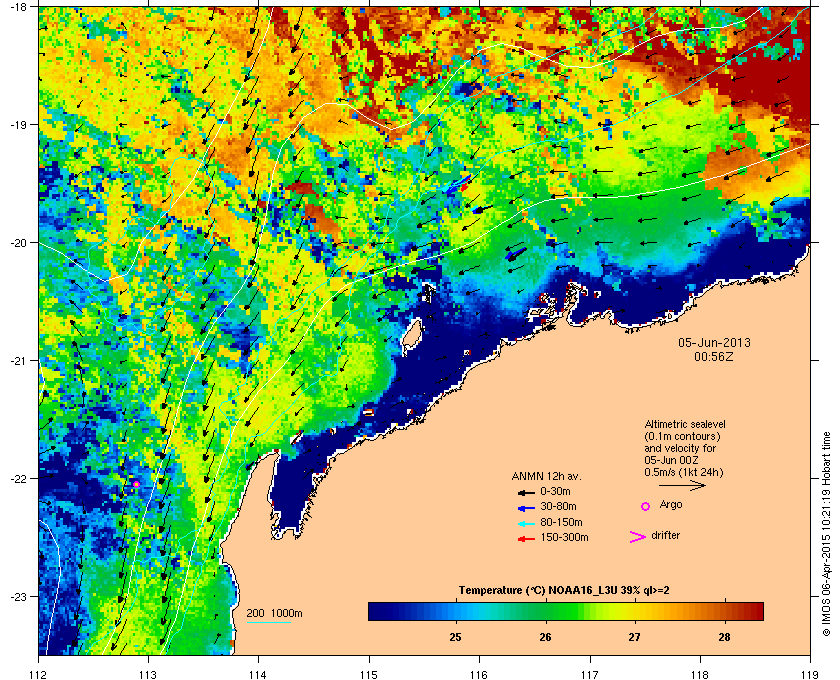Viewport: 840px width, 680px height.
Task: Click the cyan 80-150m legend arrow
Action: [526, 523]
